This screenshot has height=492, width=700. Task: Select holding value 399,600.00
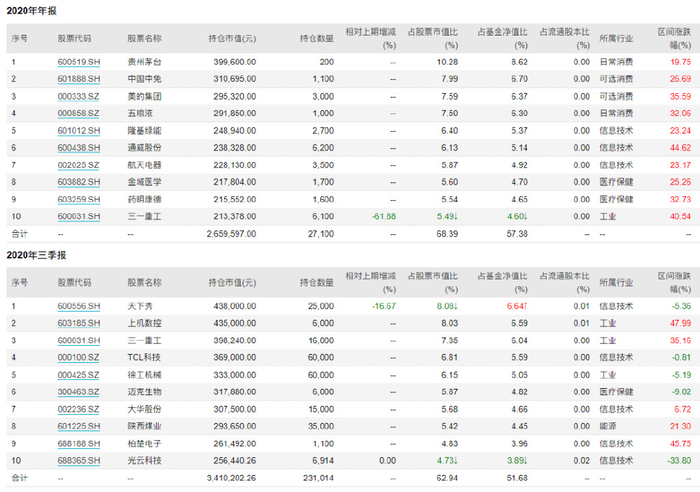point(234,62)
